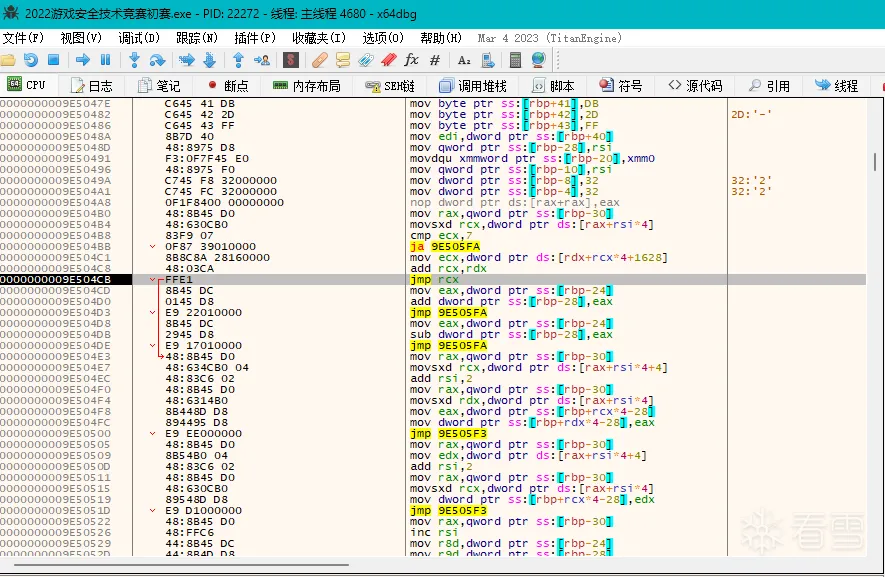Restart the debugged program
The height and width of the screenshot is (577, 885).
click(31, 60)
